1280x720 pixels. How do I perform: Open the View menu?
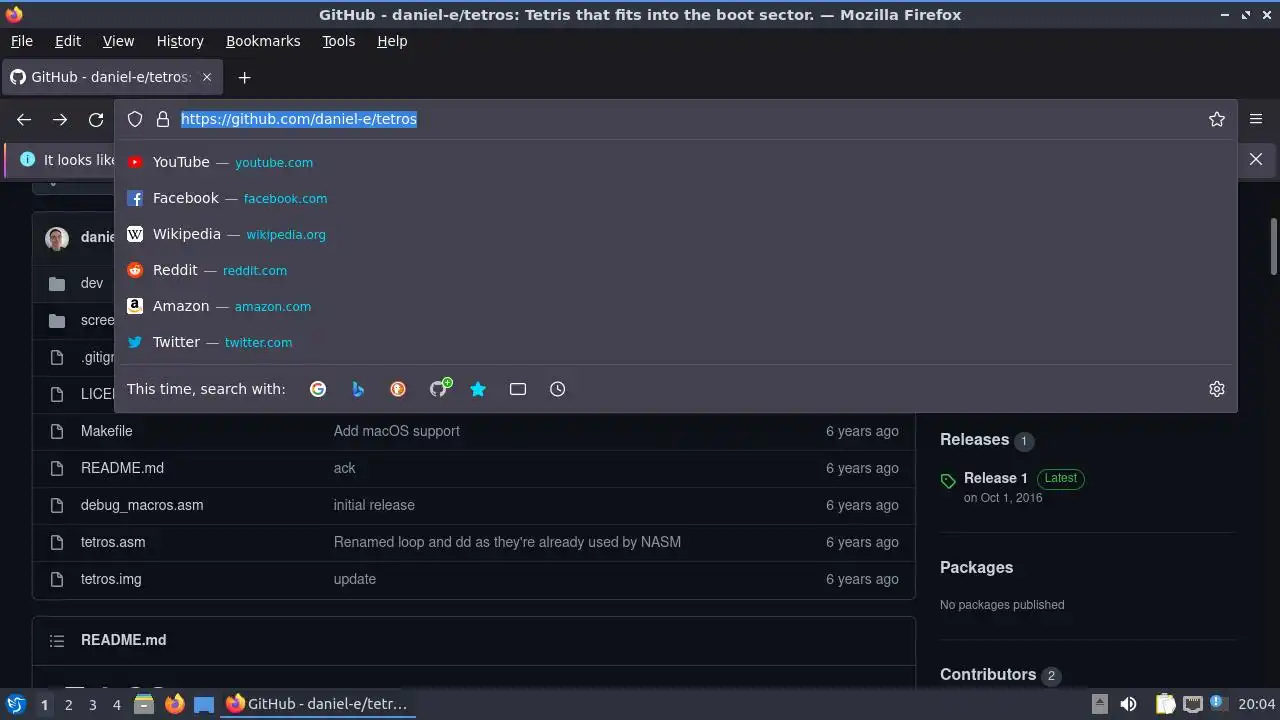[x=118, y=41]
